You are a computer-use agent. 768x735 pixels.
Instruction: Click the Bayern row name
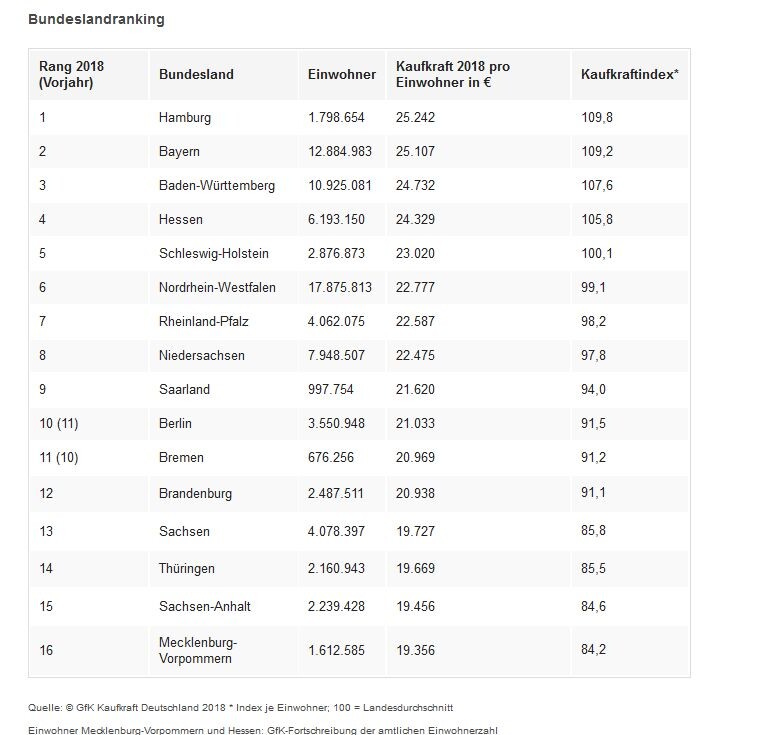179,151
